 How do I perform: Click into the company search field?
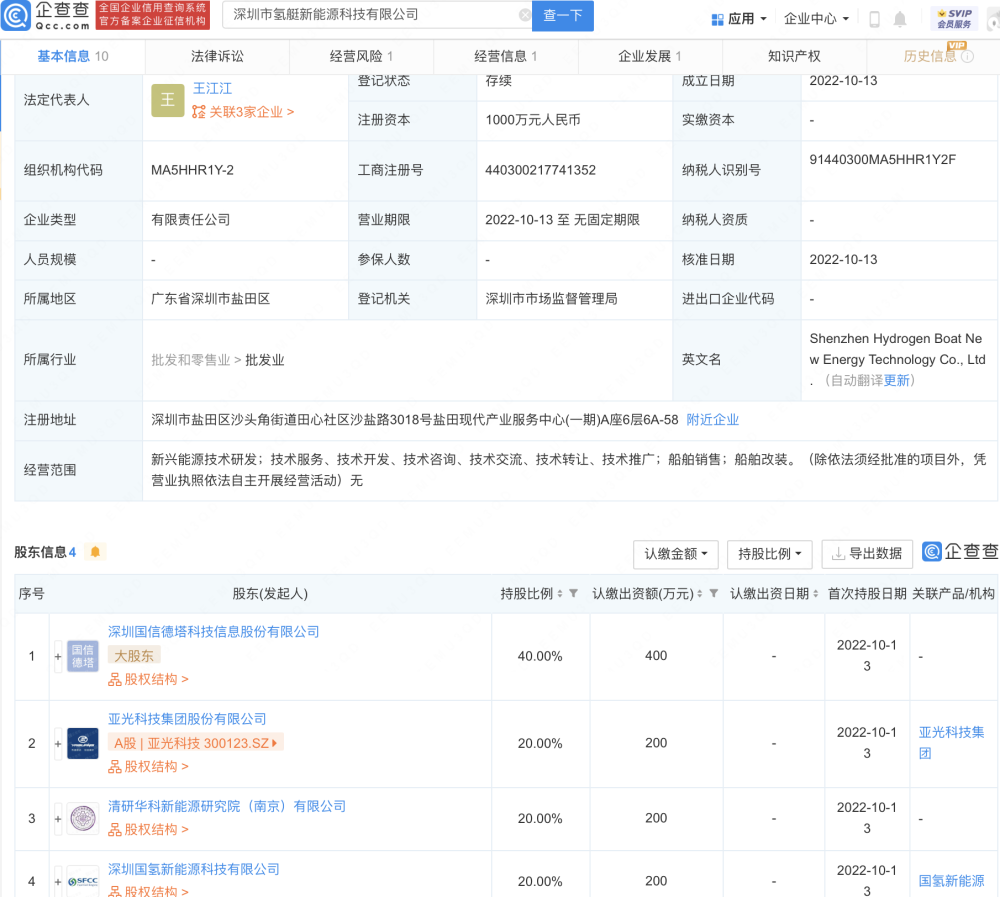tap(370, 15)
